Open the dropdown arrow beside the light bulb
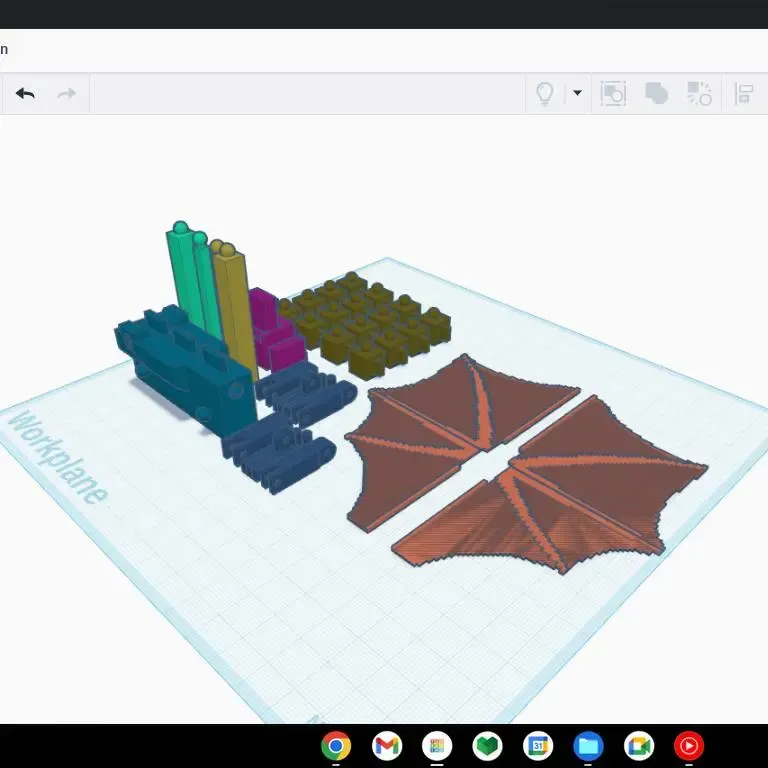The image size is (768, 768). [577, 93]
